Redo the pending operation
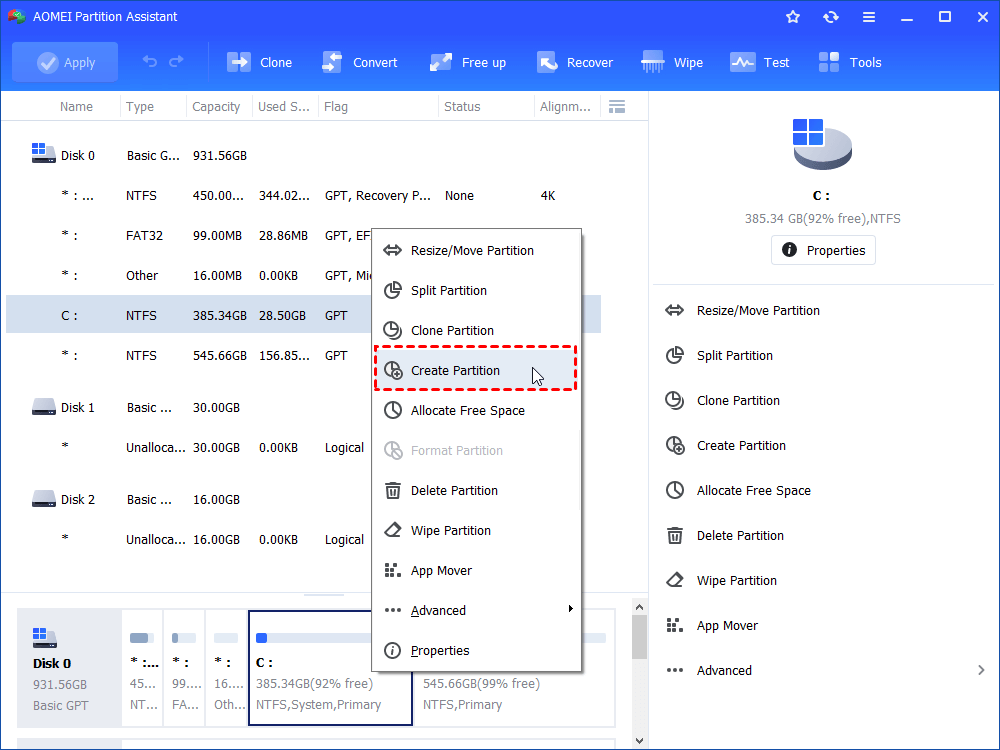The width and height of the screenshot is (1000, 750). coord(176,62)
